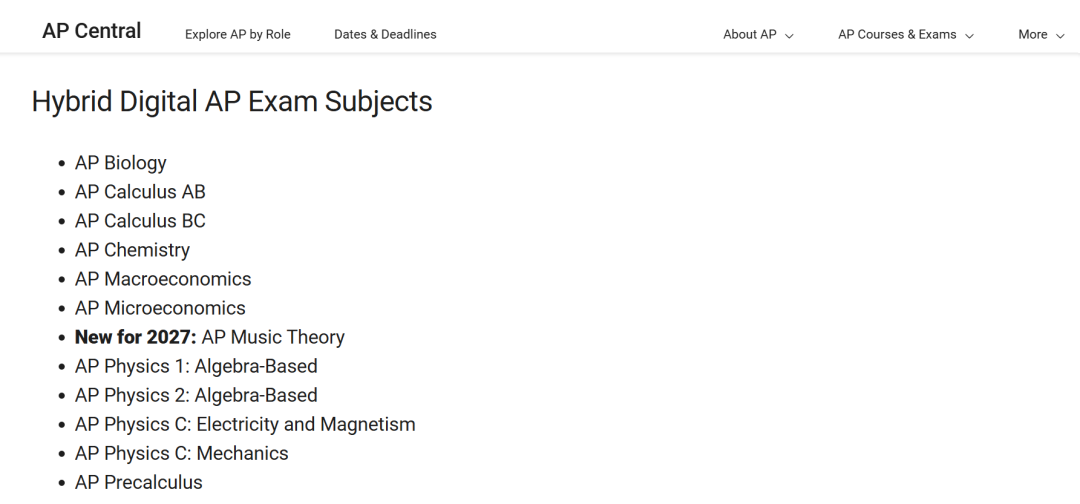Click the chevron next to AP Courses & Exams

coord(969,36)
